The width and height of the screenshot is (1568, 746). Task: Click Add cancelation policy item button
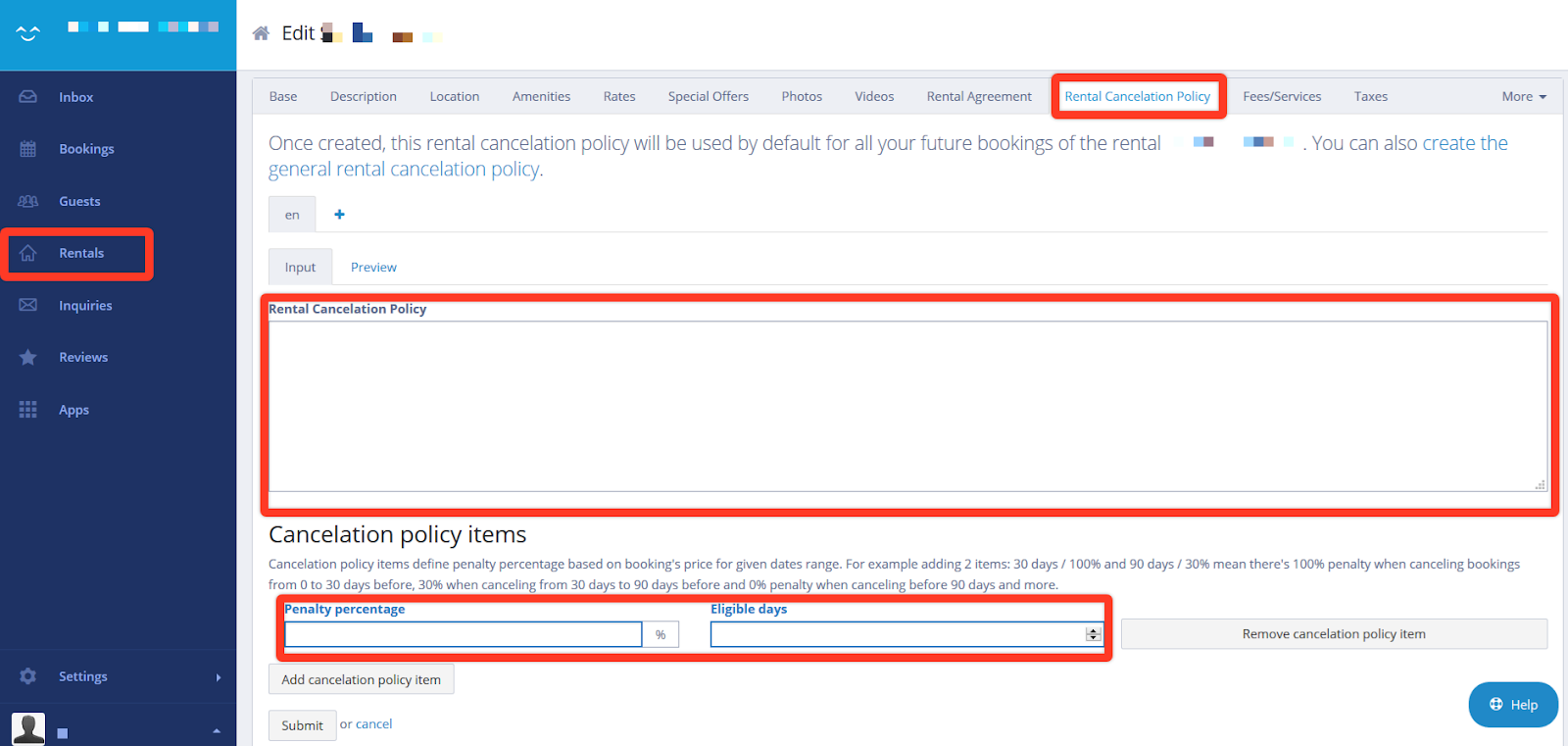pyautogui.click(x=361, y=679)
